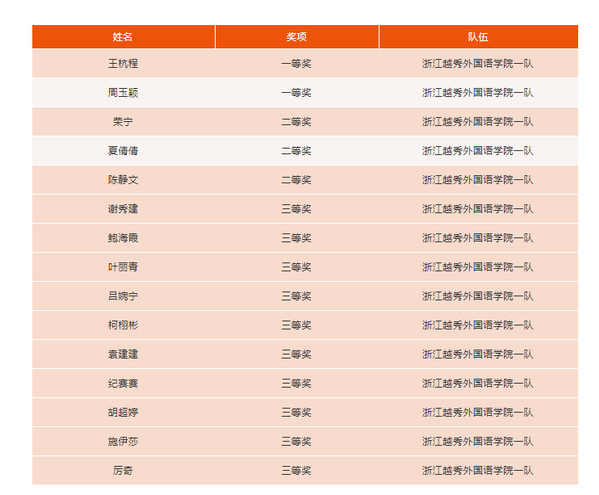
Task: Click the name 纪赛赛
Action: [123, 383]
